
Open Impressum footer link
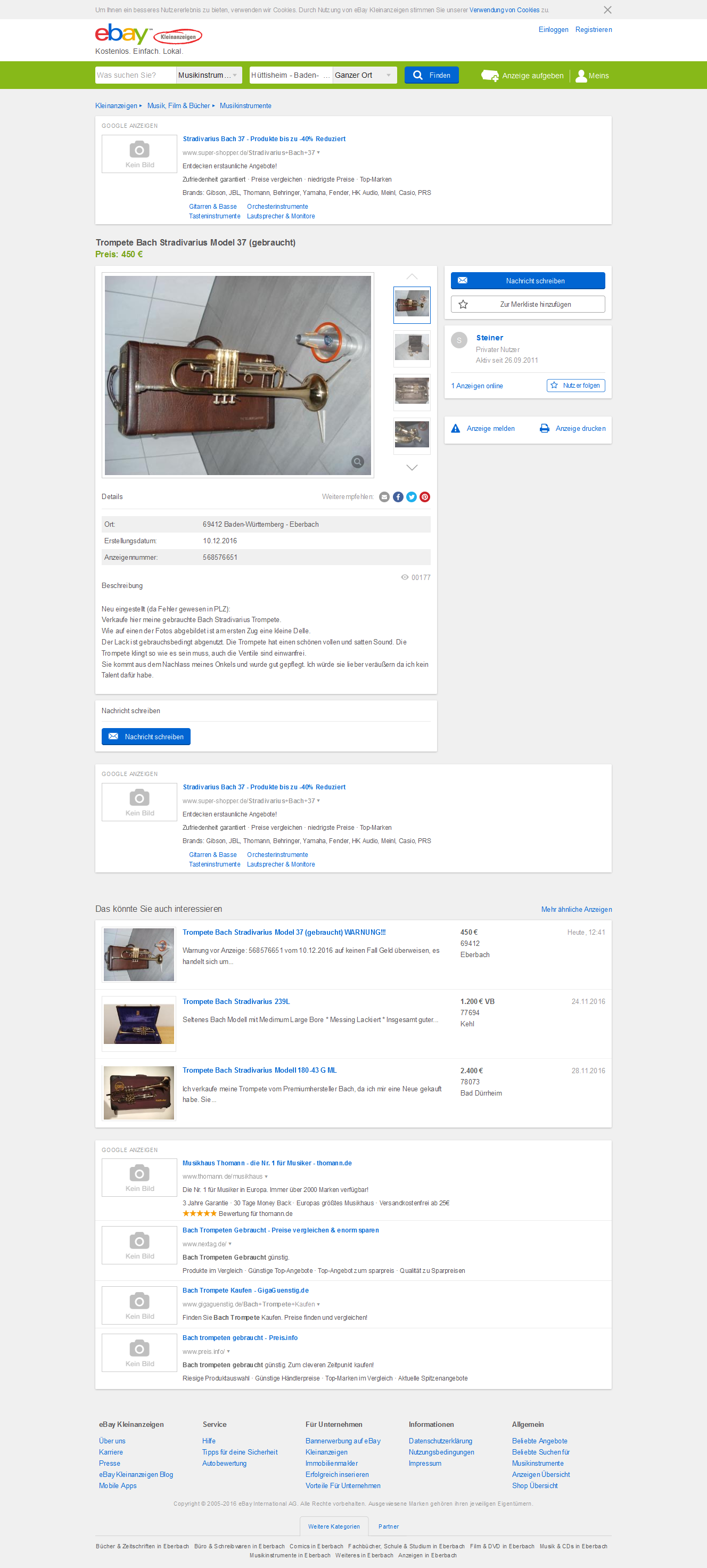pyautogui.click(x=425, y=1463)
